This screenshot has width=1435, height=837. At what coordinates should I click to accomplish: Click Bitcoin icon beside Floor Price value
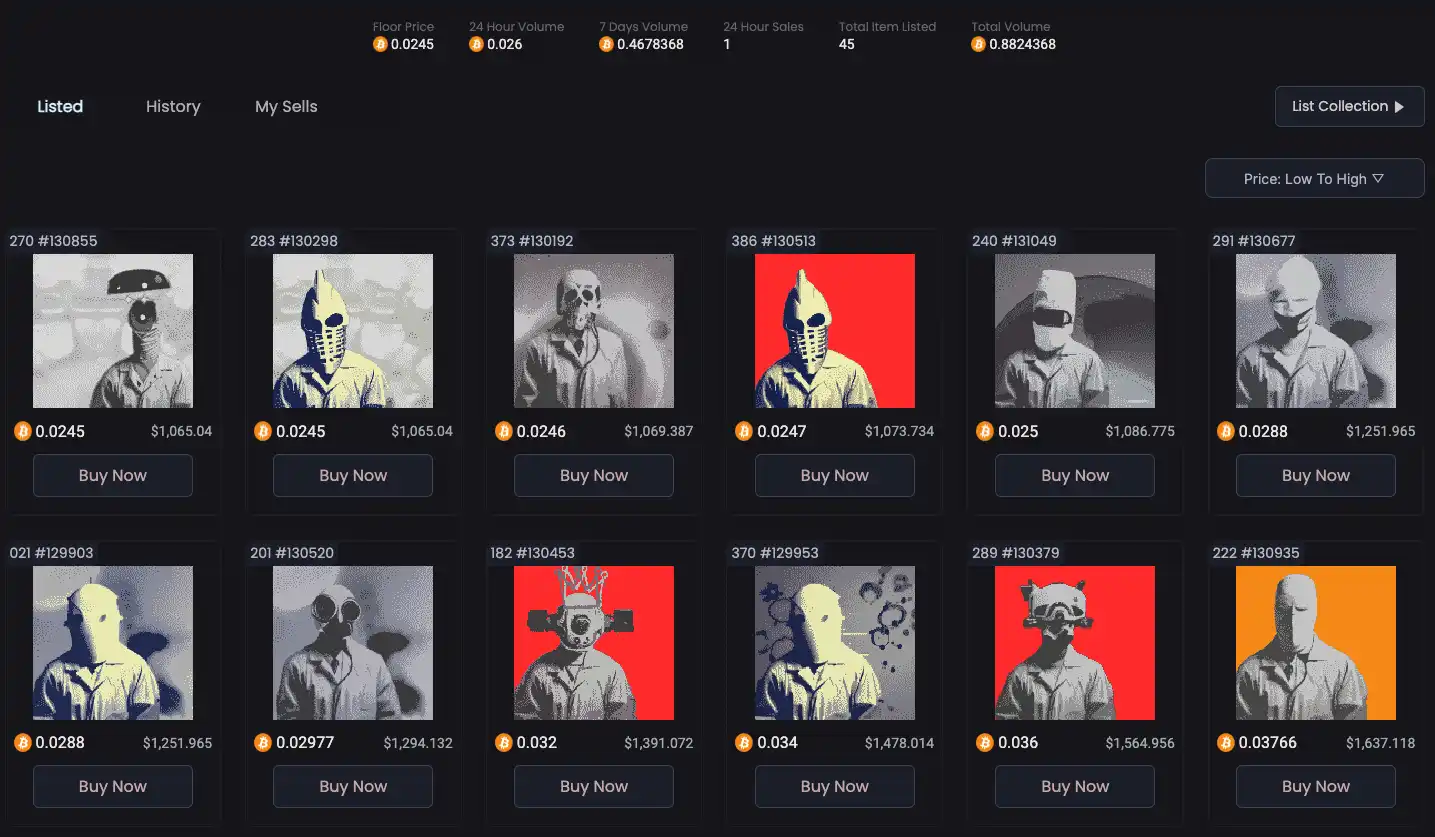(380, 44)
